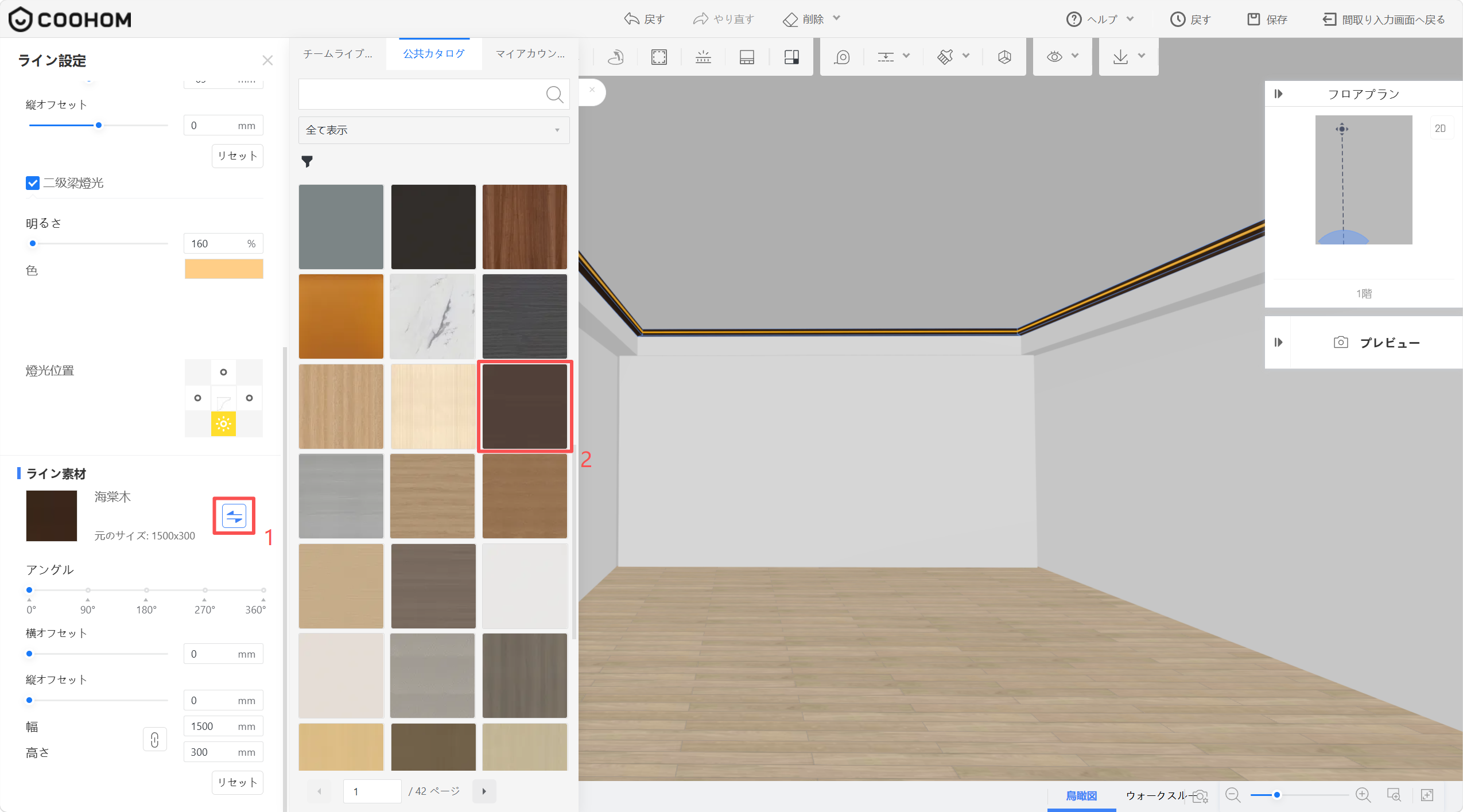Select the white marble texture thumbnail
This screenshot has width=1463, height=812.
[433, 316]
